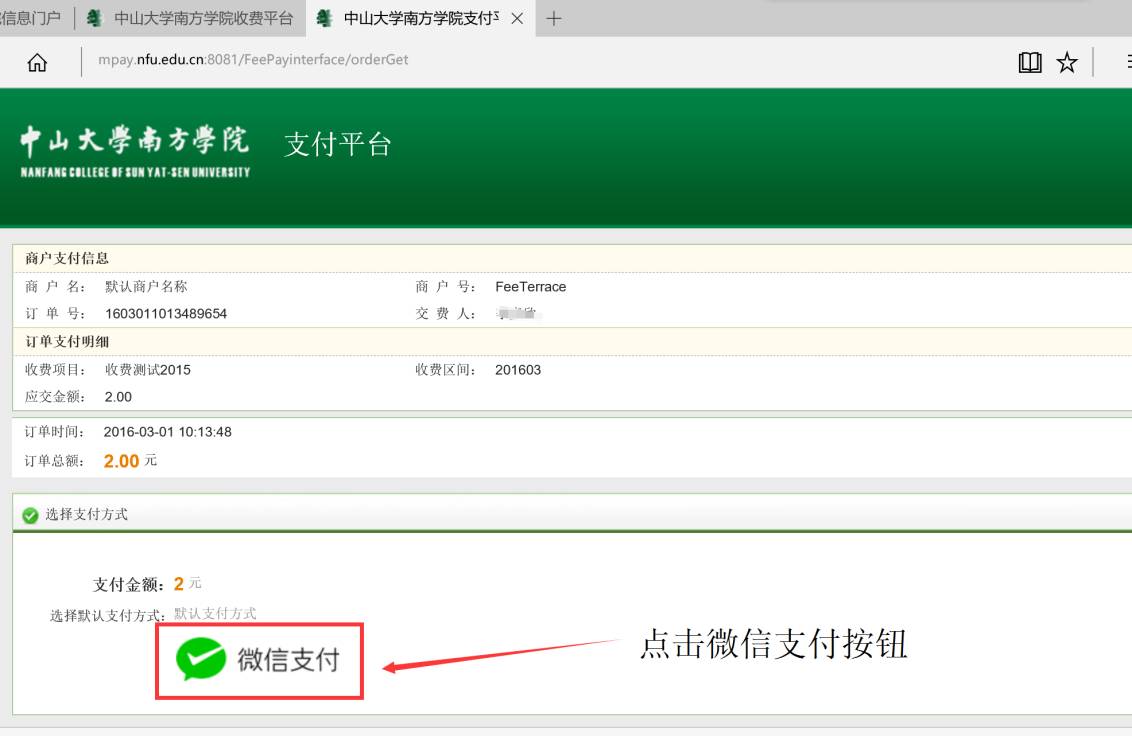Click the 商户支付信息 section header
The width and height of the screenshot is (1132, 736).
coord(67,259)
